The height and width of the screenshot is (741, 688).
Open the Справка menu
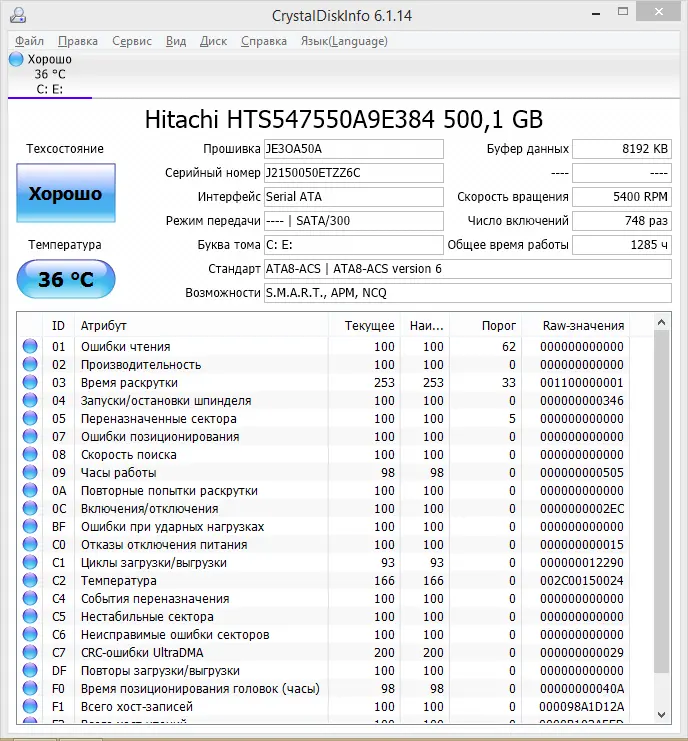(x=264, y=41)
